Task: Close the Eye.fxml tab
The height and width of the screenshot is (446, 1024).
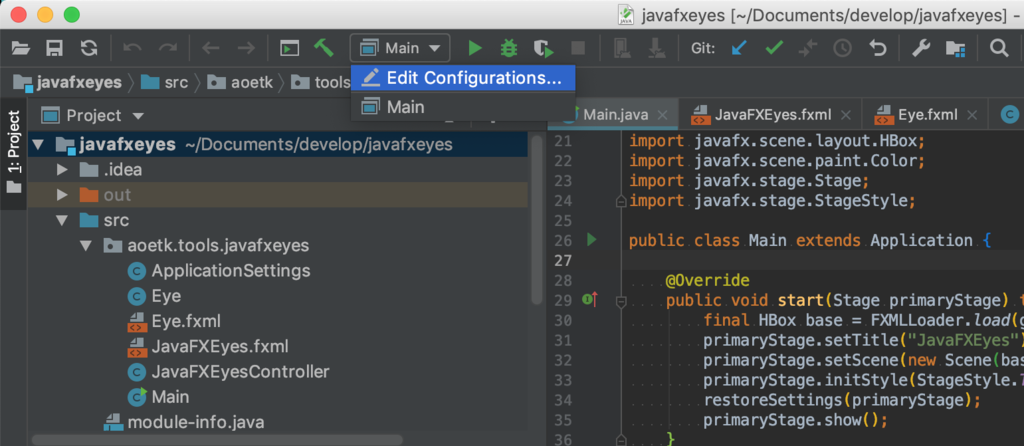Action: coord(972,116)
